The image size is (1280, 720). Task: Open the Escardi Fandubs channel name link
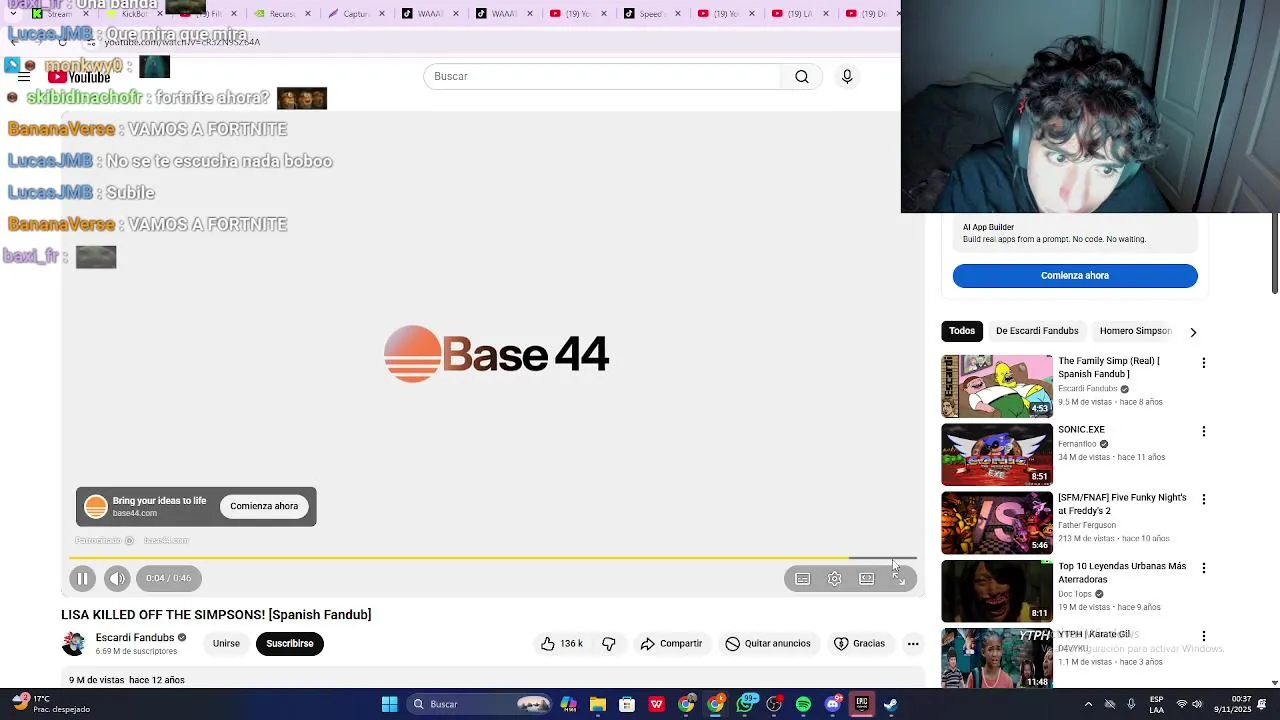[135, 638]
